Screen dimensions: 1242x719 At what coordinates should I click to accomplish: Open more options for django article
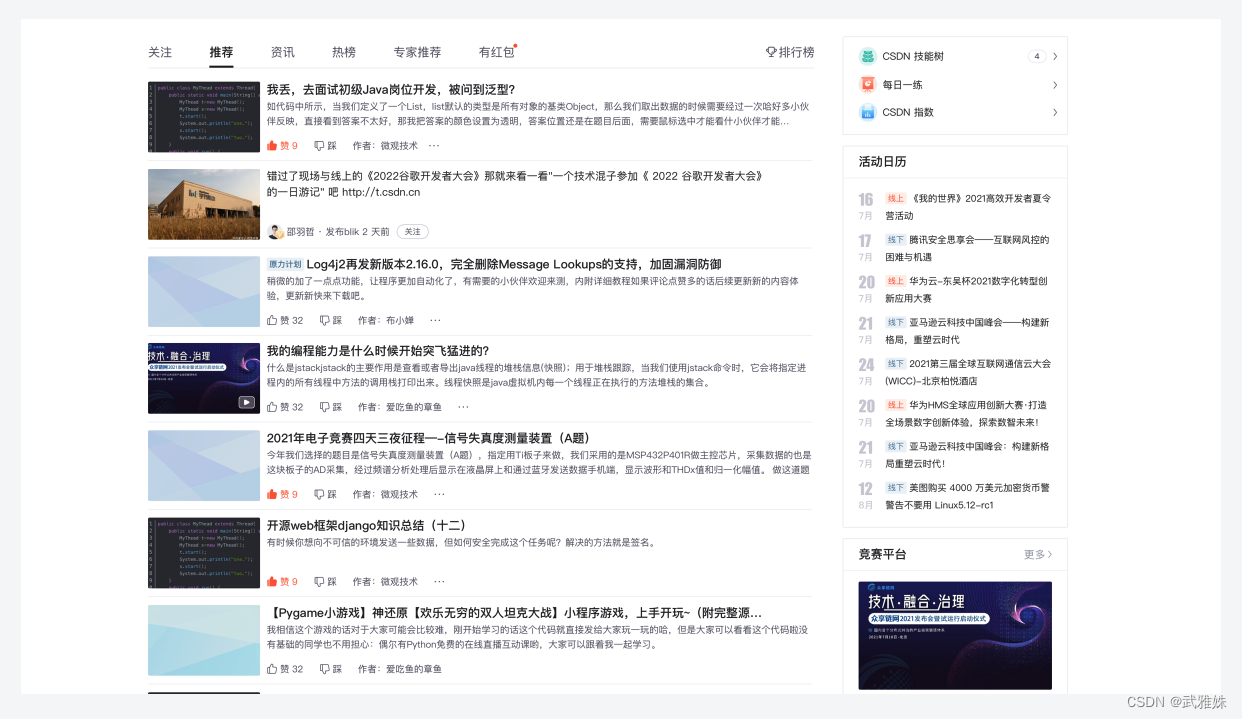pos(439,581)
